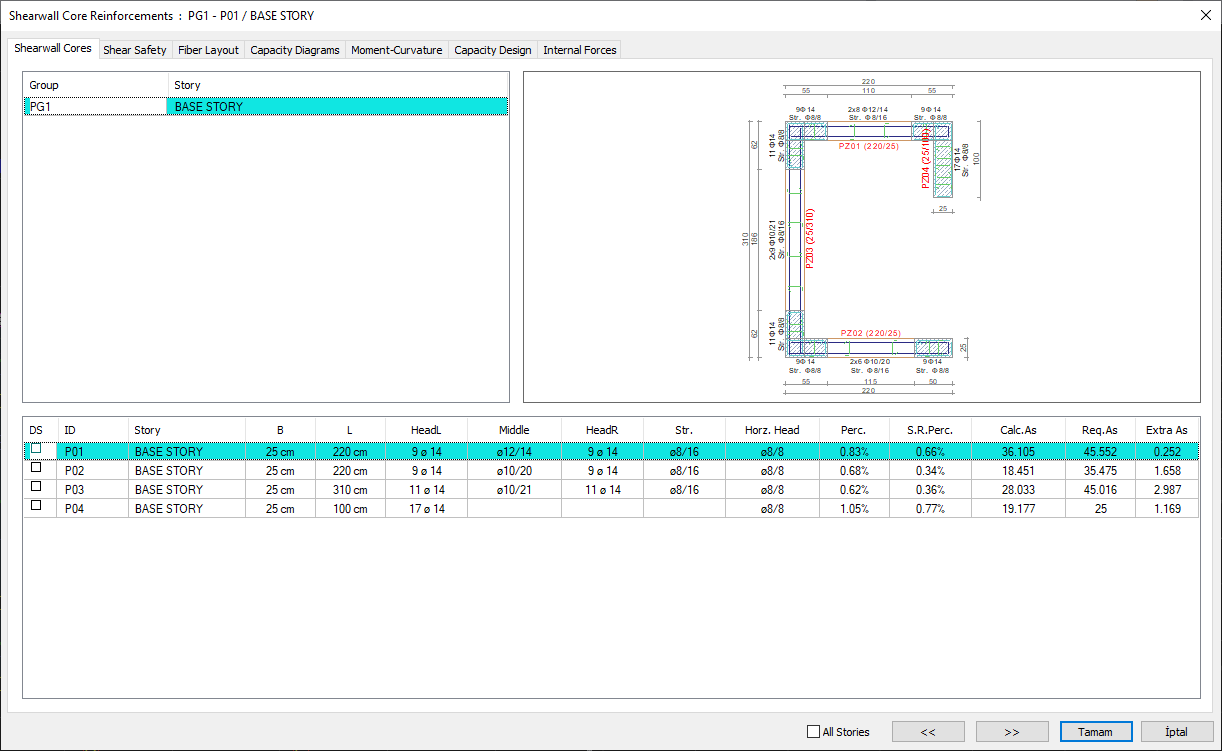Click the Req.As column header

[1099, 430]
